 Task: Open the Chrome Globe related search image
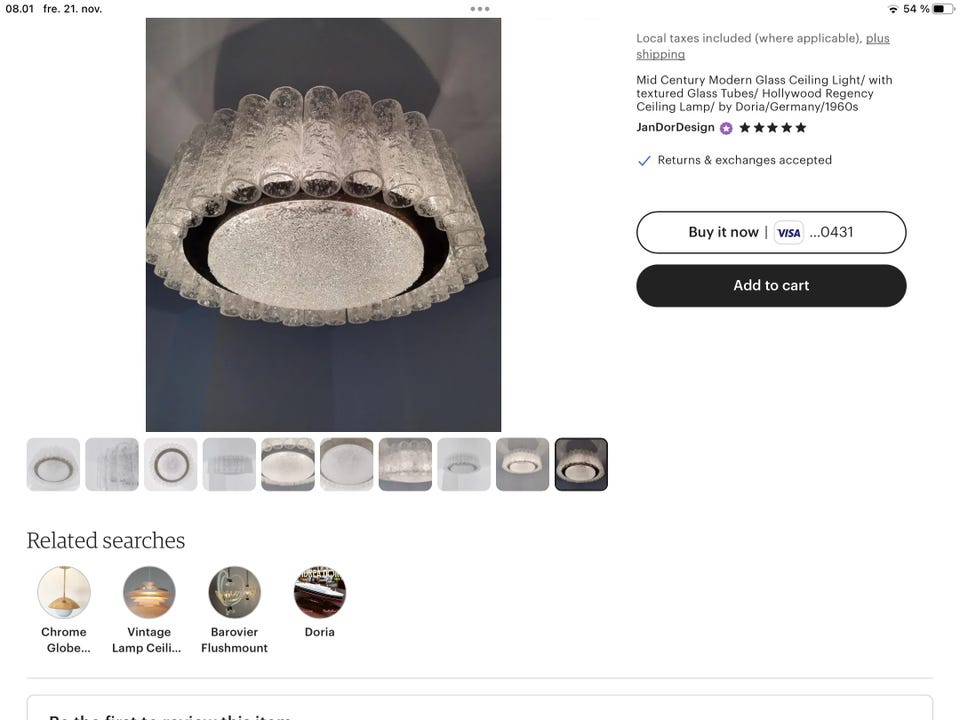tap(64, 592)
